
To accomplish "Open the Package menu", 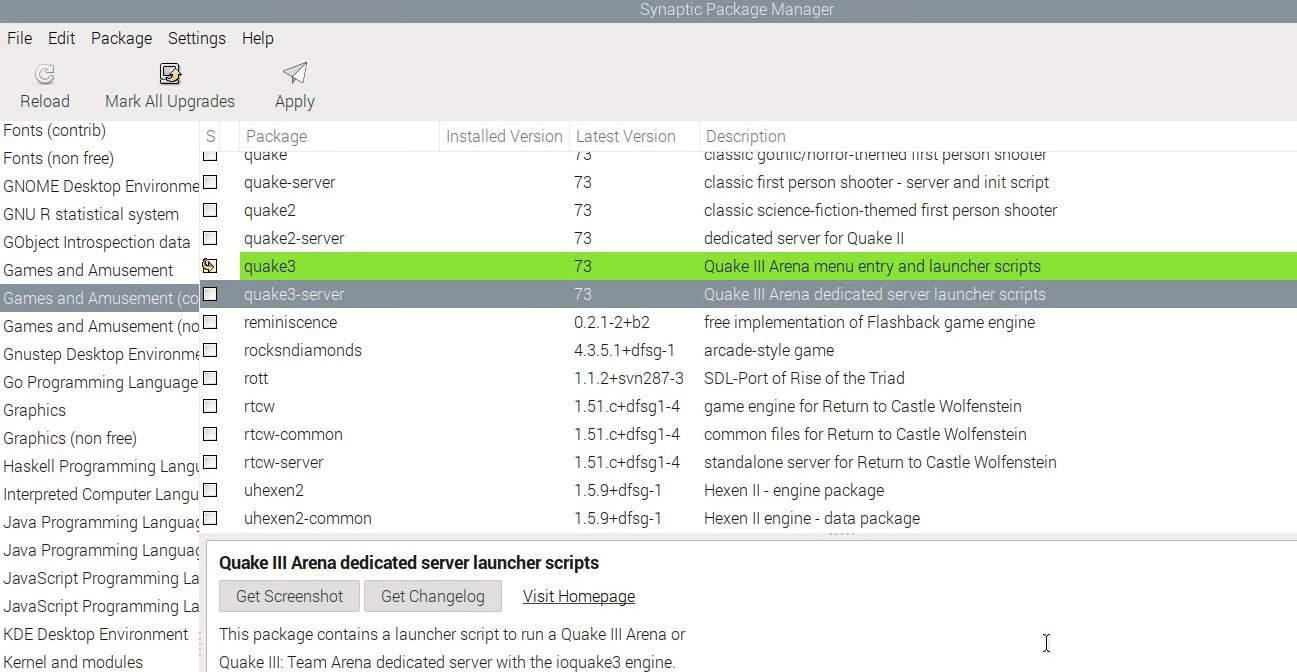I will pos(121,38).
